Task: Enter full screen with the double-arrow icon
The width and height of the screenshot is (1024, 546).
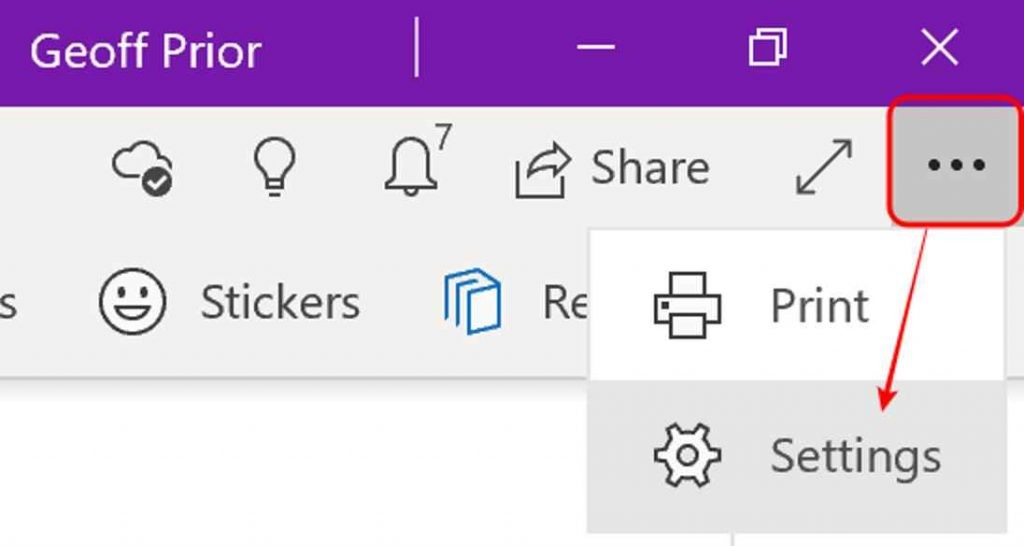Action: 824,167
